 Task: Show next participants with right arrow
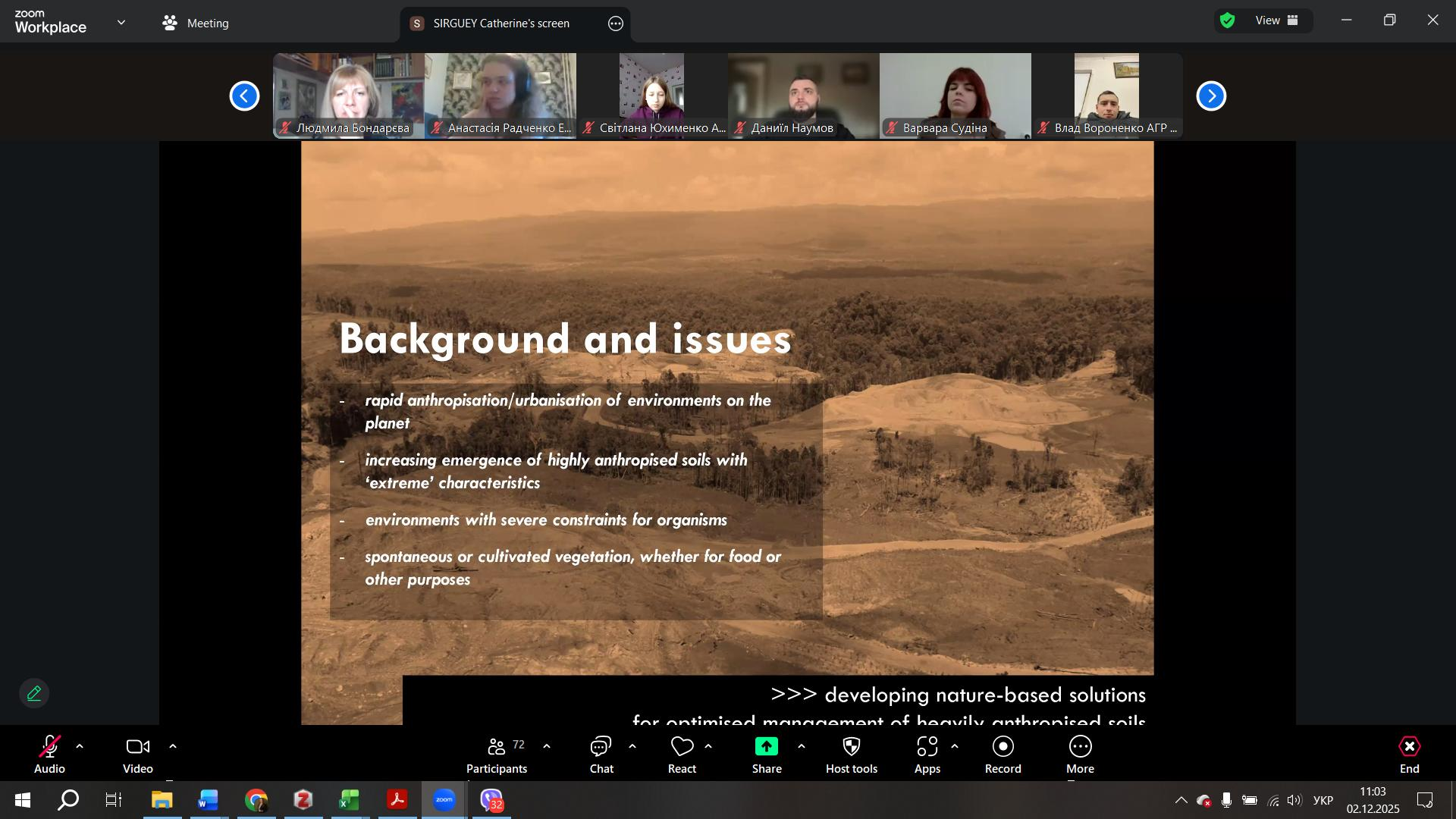[1211, 96]
